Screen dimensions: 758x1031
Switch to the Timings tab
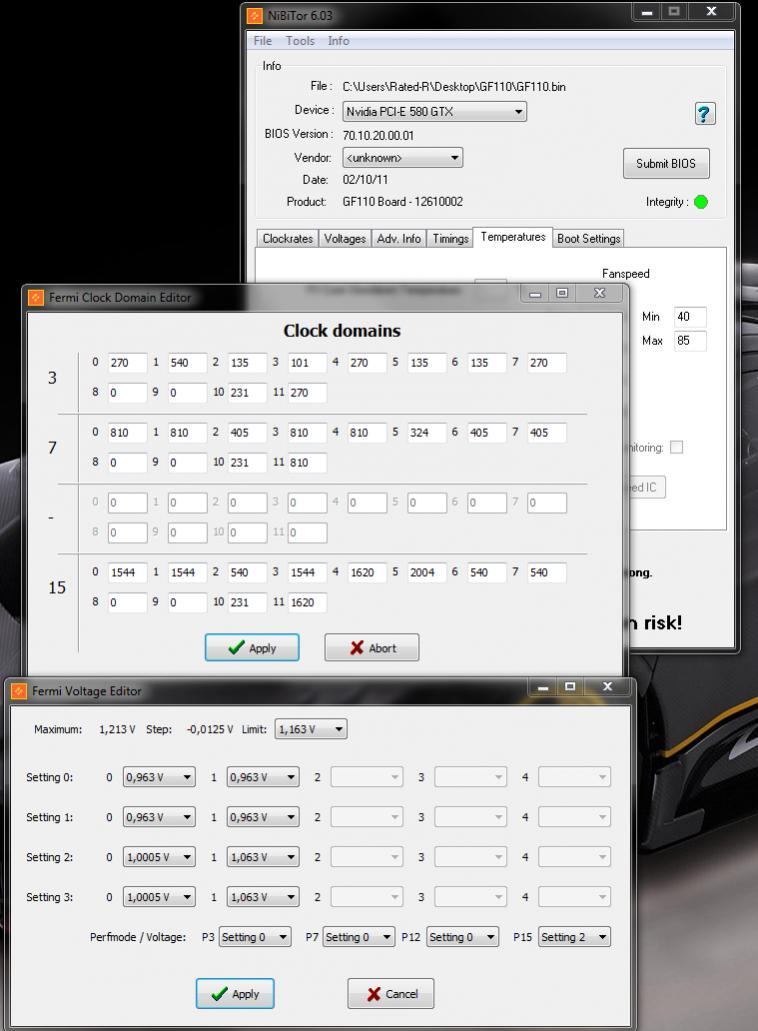tap(450, 239)
